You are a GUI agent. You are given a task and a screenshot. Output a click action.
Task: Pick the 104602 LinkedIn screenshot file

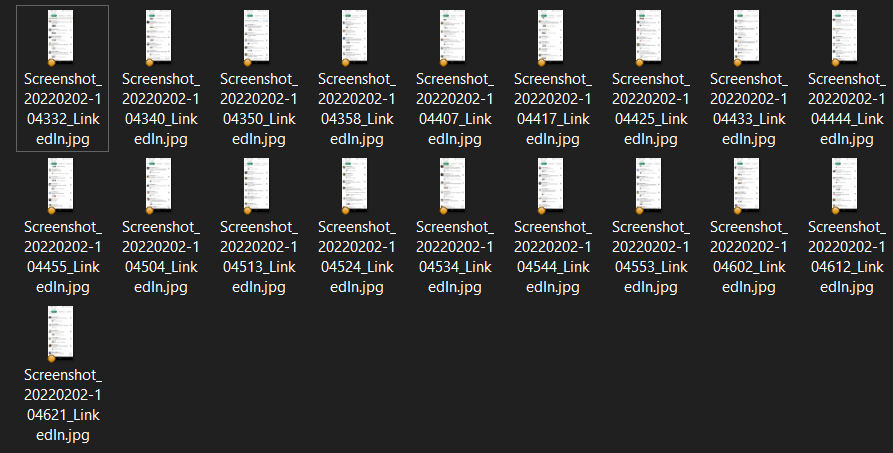(748, 185)
